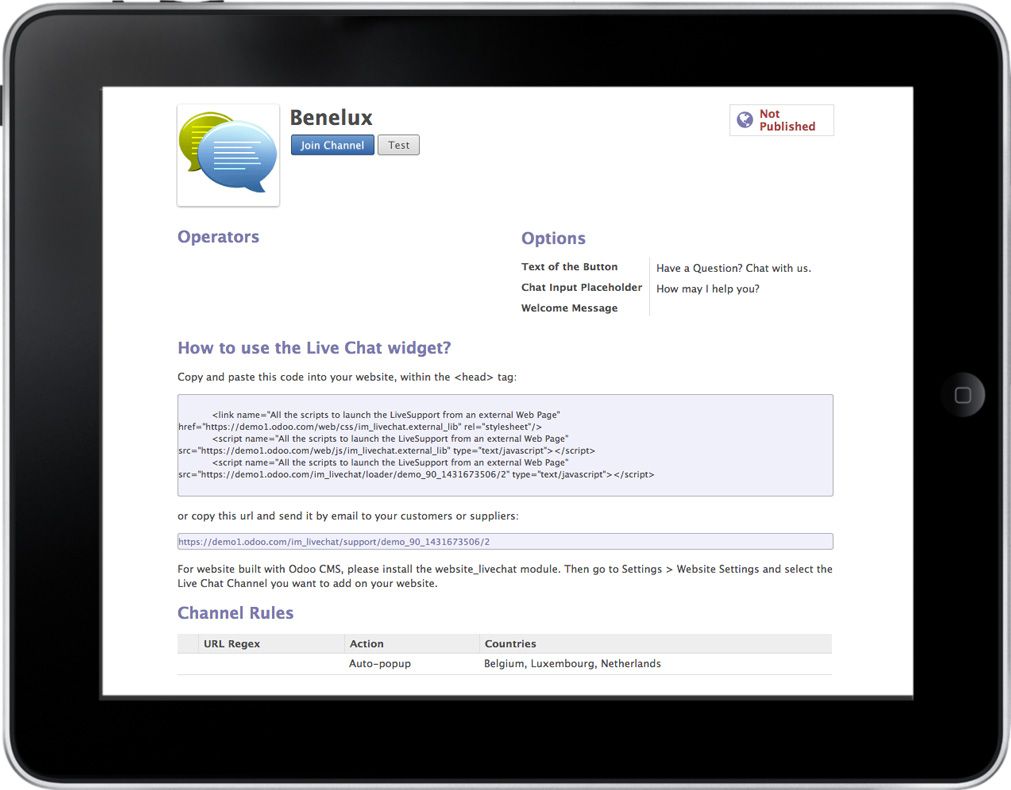This screenshot has height=790, width=1011.
Task: Click the Chat Input Placeholder label
Action: point(582,288)
